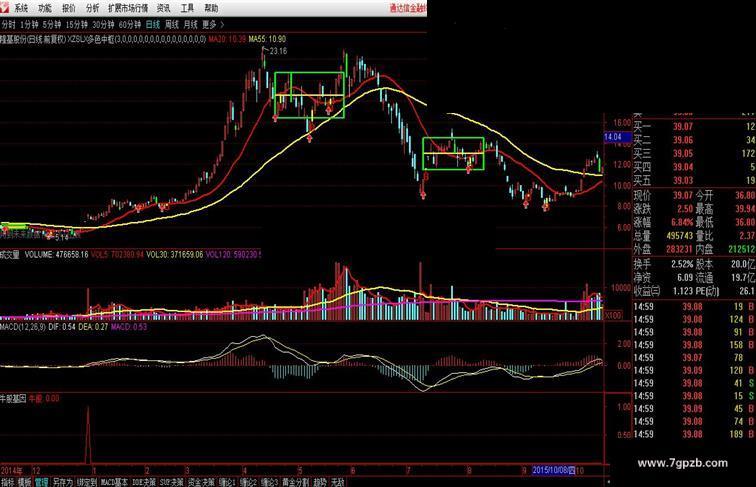Click the 收益(二) 1.123 value
756x487 pixels.
(683, 291)
